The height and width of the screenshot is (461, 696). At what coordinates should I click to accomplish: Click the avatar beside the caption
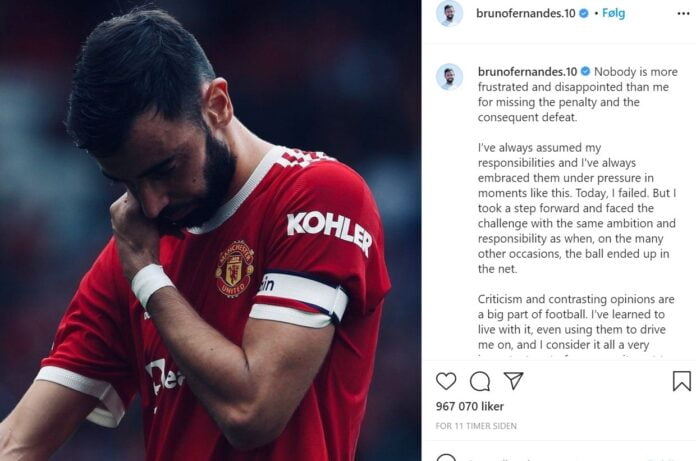449,77
